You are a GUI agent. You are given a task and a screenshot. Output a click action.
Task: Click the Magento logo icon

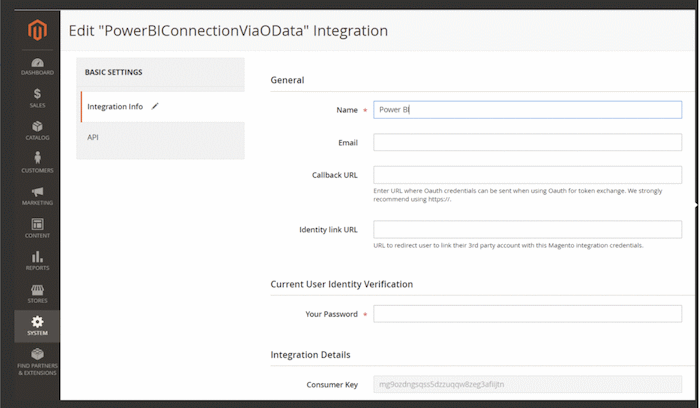[37, 30]
